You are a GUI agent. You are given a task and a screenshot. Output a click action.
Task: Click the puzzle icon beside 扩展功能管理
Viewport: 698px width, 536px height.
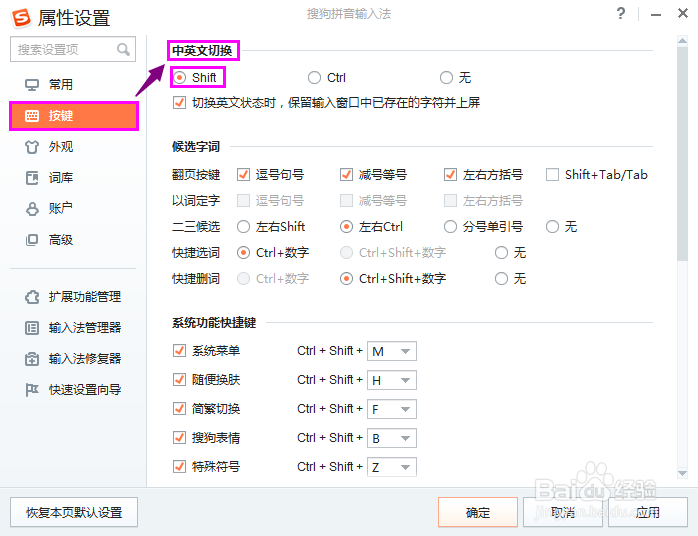[32, 296]
